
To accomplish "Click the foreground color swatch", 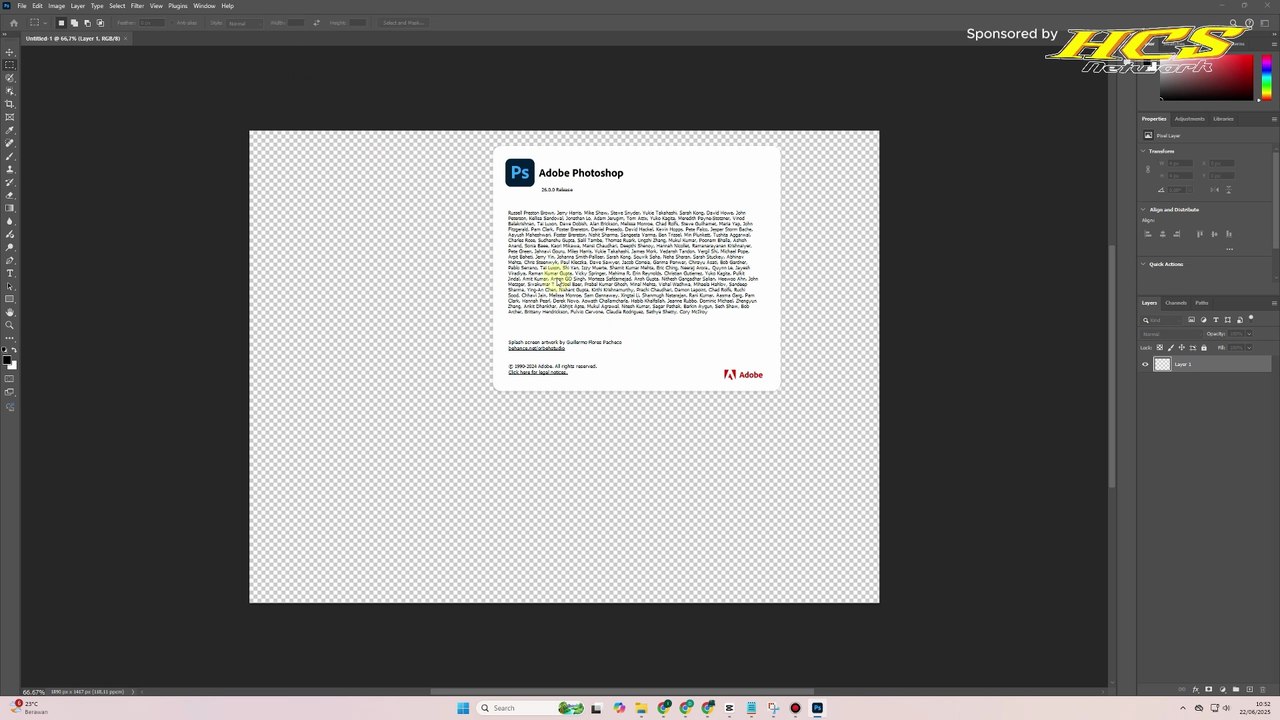I will point(8,360).
